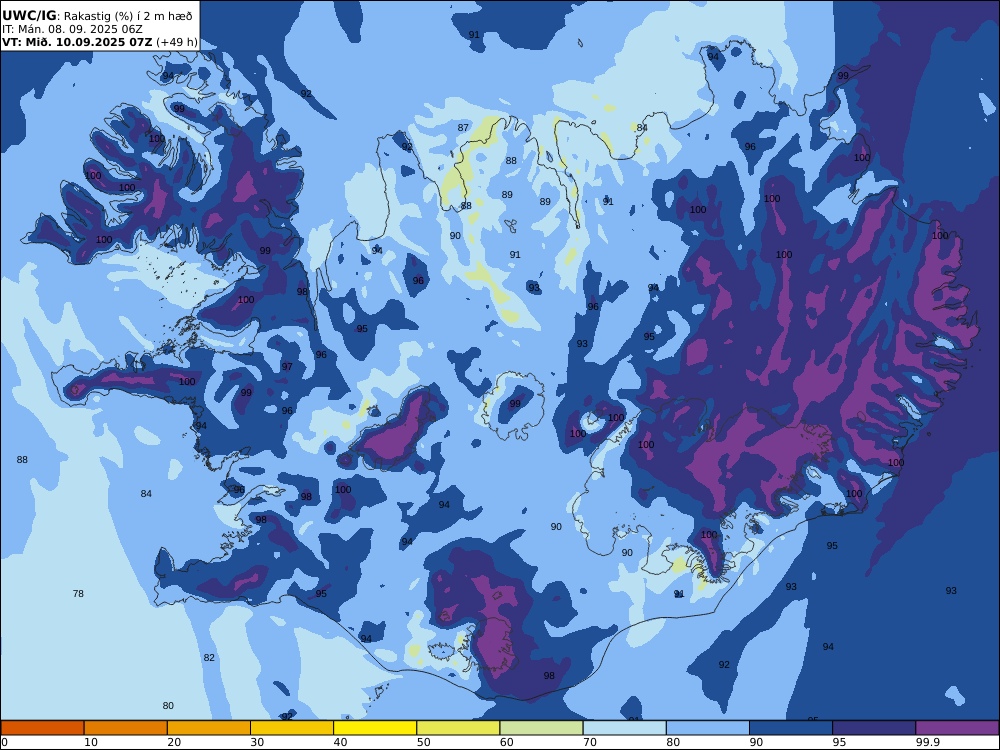
Task: Click the legend scale tick label 10
Action: pyautogui.click(x=91, y=742)
